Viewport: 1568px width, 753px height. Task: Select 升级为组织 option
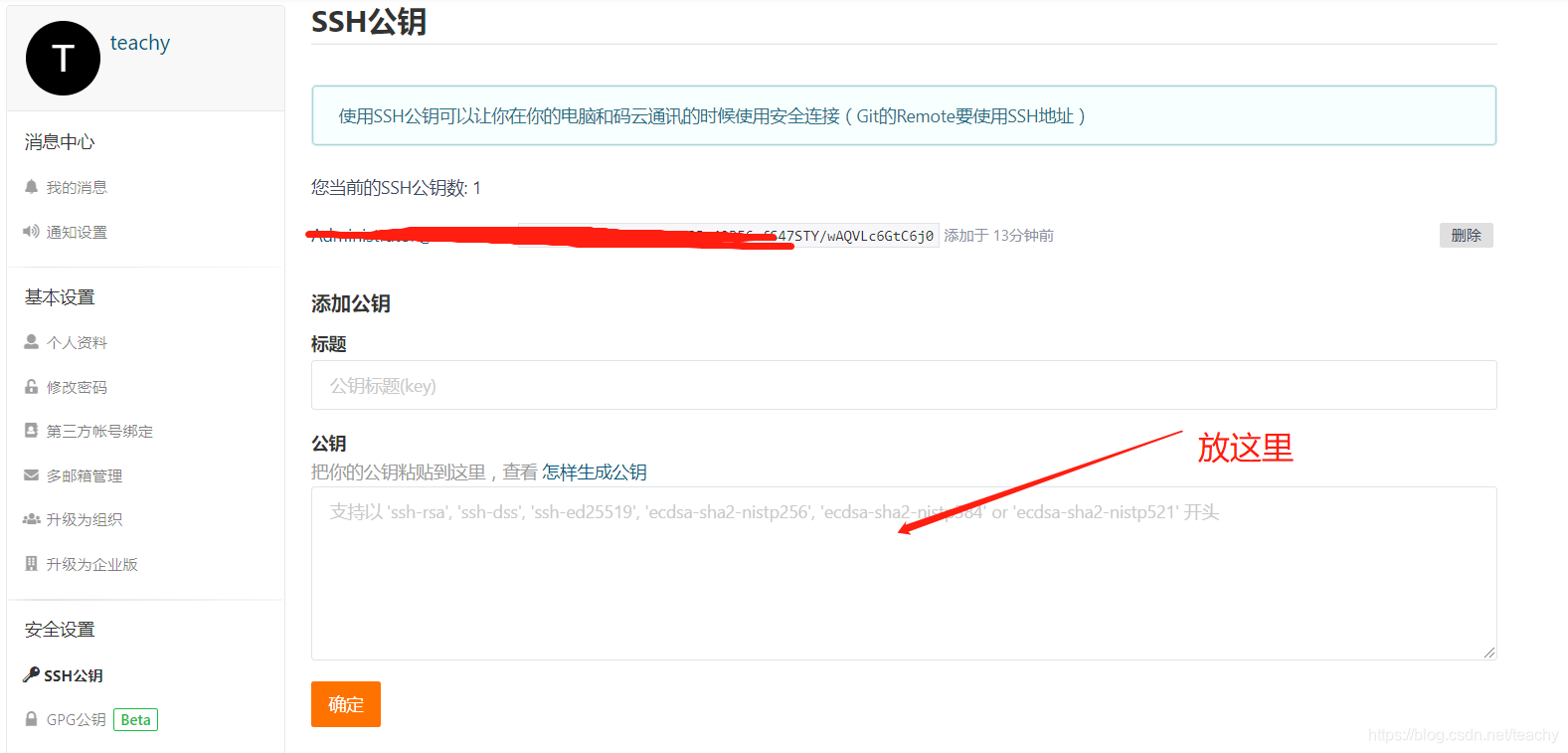click(85, 519)
